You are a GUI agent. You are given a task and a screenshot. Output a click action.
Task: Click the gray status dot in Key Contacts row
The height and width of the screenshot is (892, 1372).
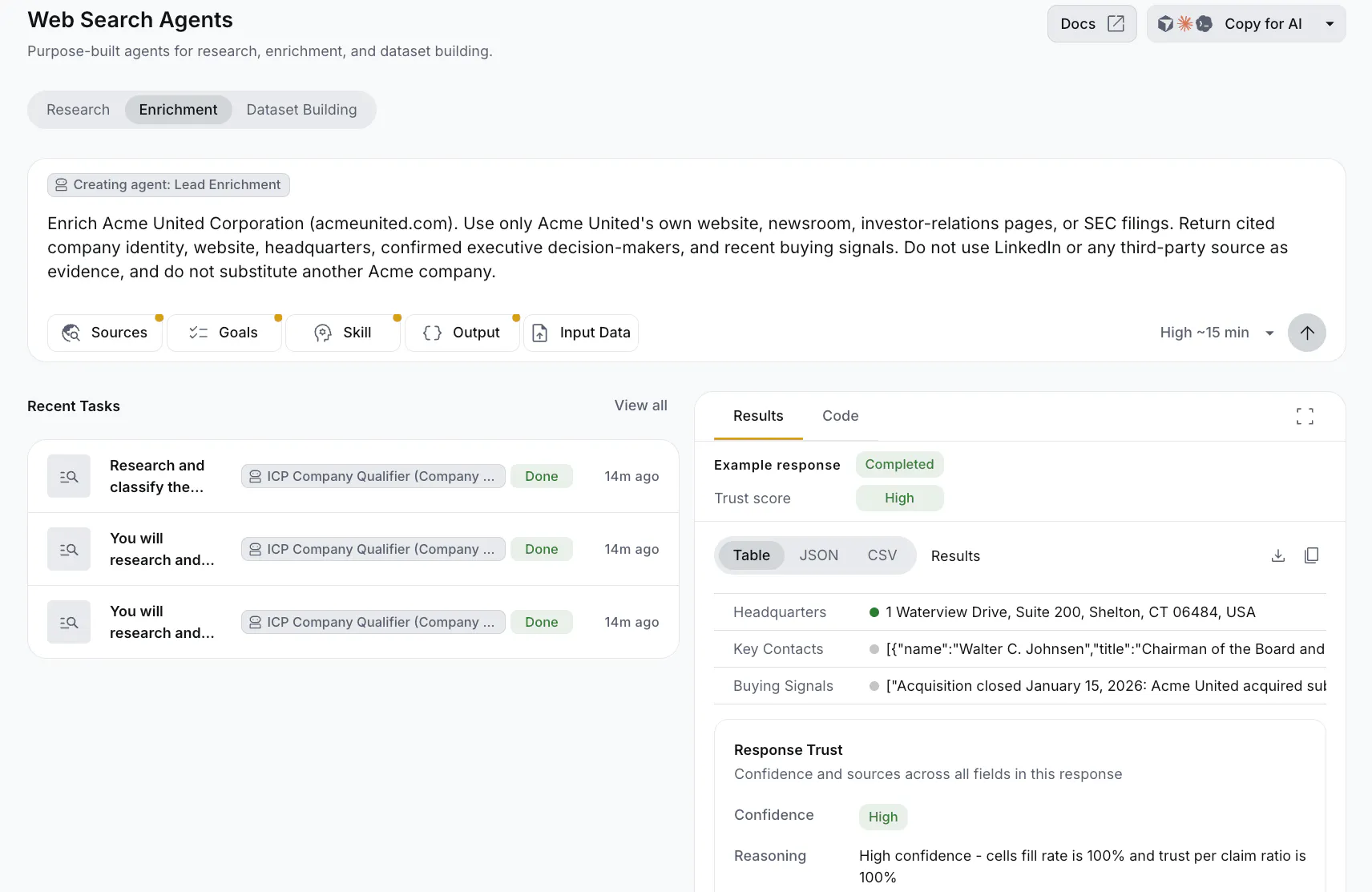coord(874,649)
